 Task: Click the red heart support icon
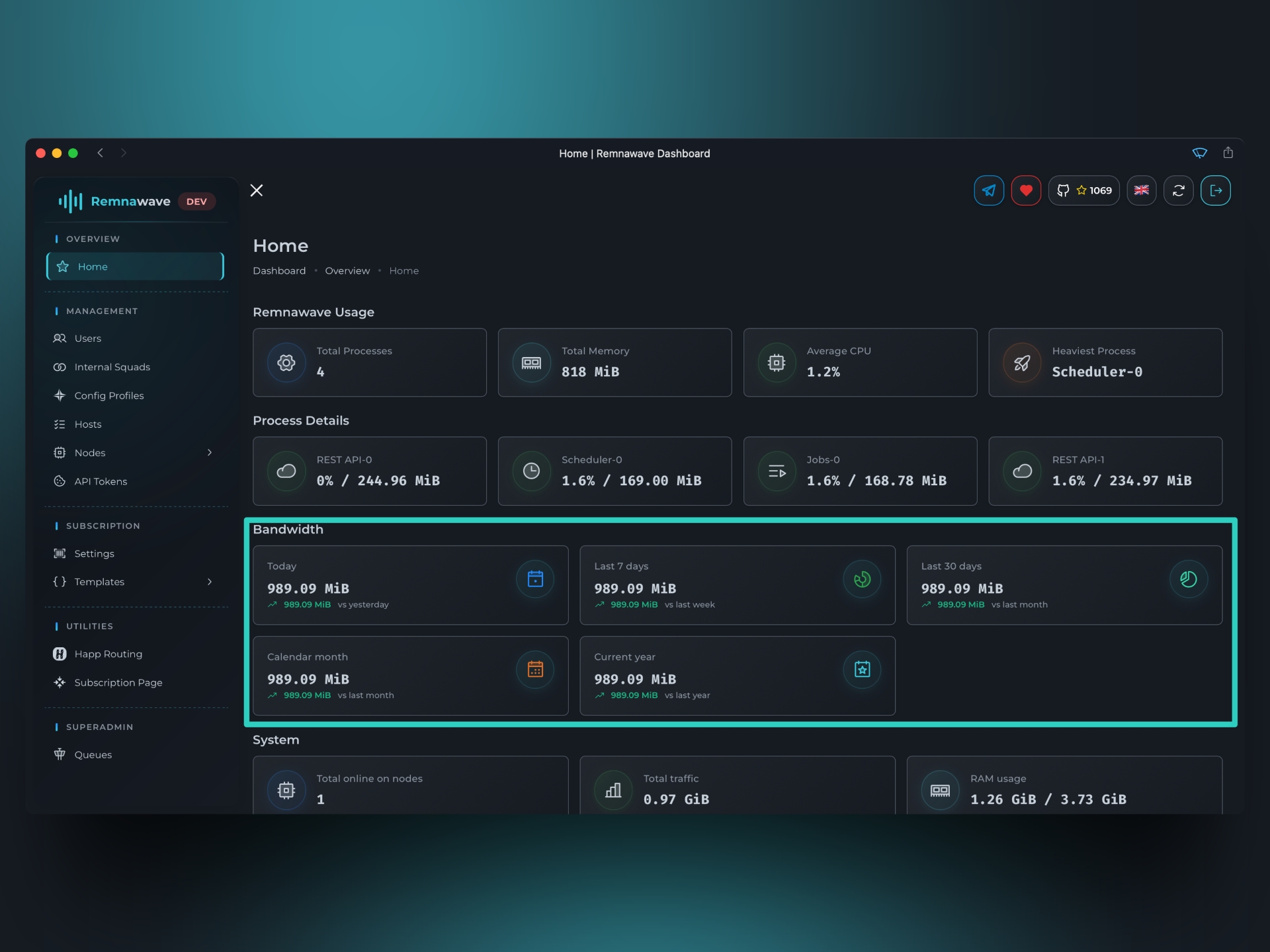[1026, 190]
